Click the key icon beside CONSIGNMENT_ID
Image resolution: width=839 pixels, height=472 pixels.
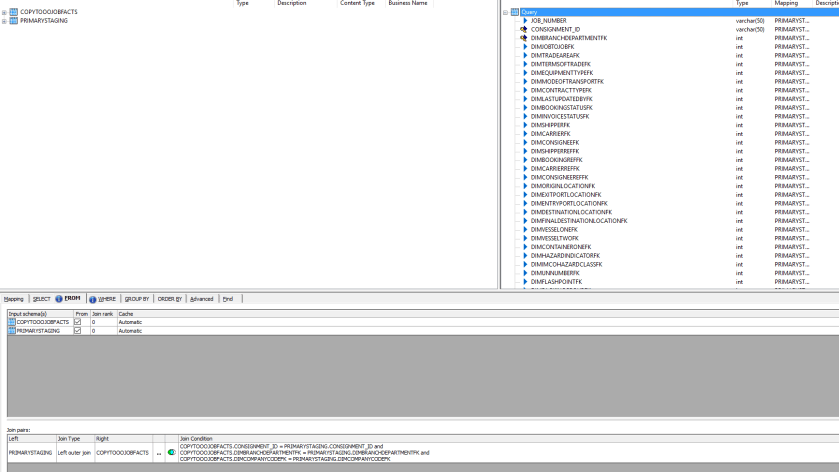point(524,29)
